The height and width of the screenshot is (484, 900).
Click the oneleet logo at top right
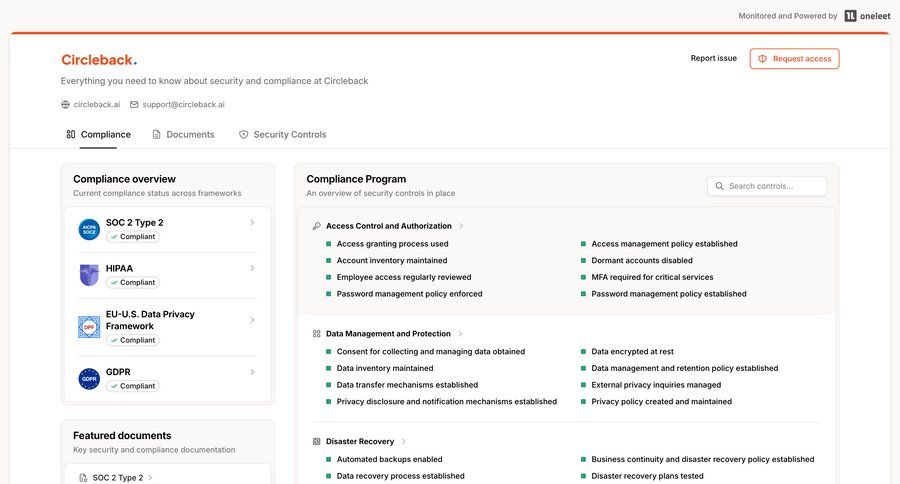864,16
